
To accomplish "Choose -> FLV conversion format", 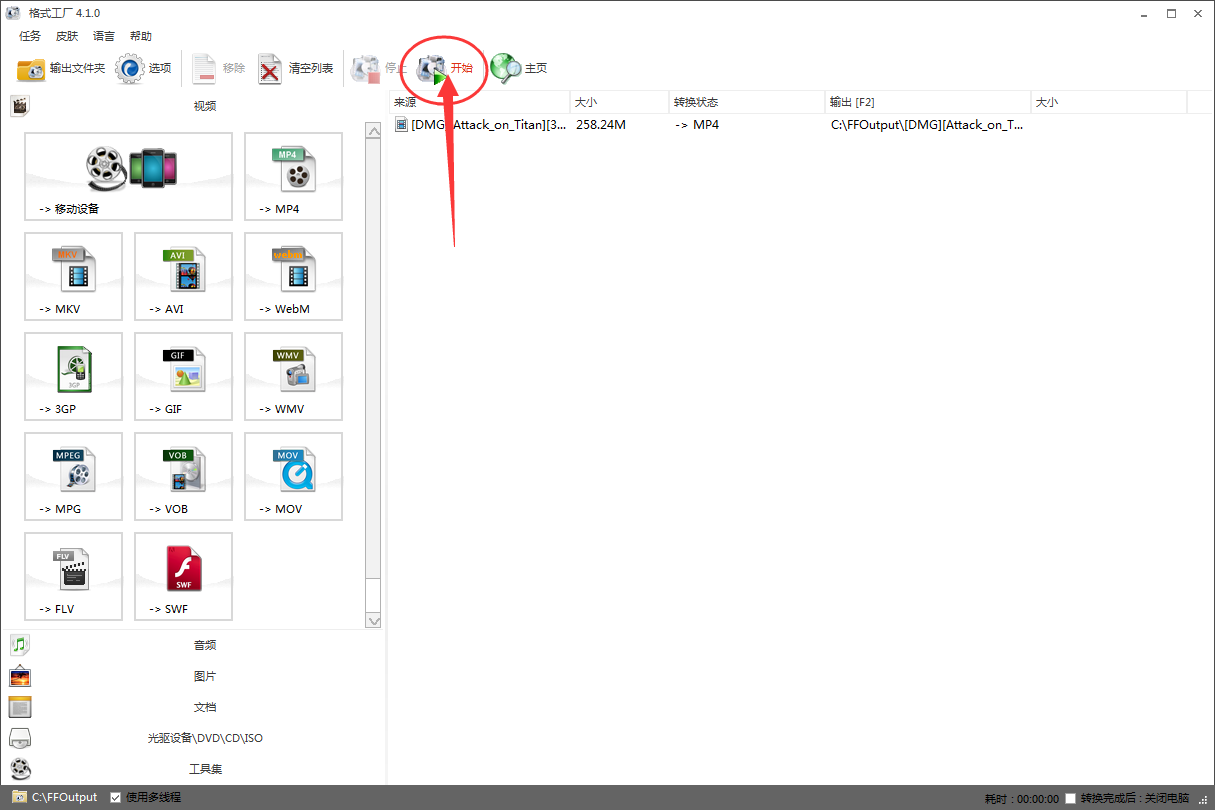I will click(x=73, y=576).
